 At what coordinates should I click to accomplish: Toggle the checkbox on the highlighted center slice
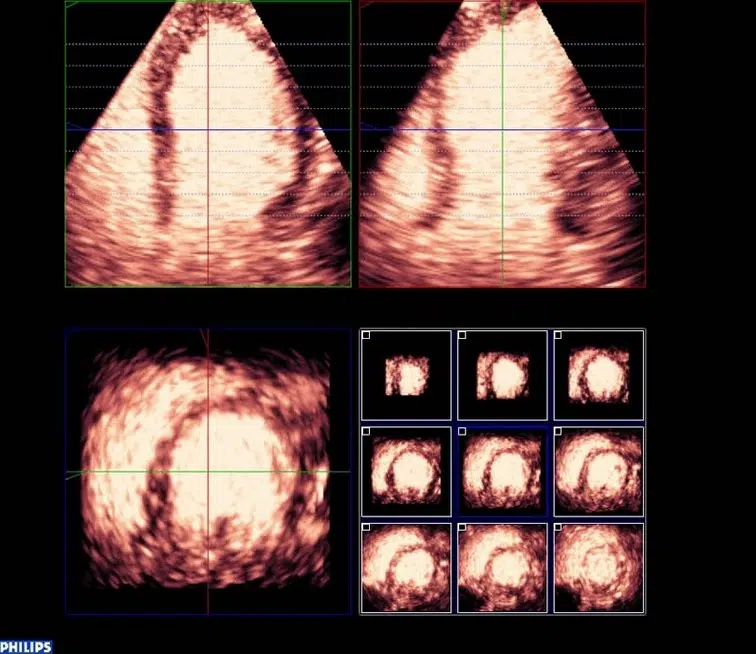click(462, 432)
